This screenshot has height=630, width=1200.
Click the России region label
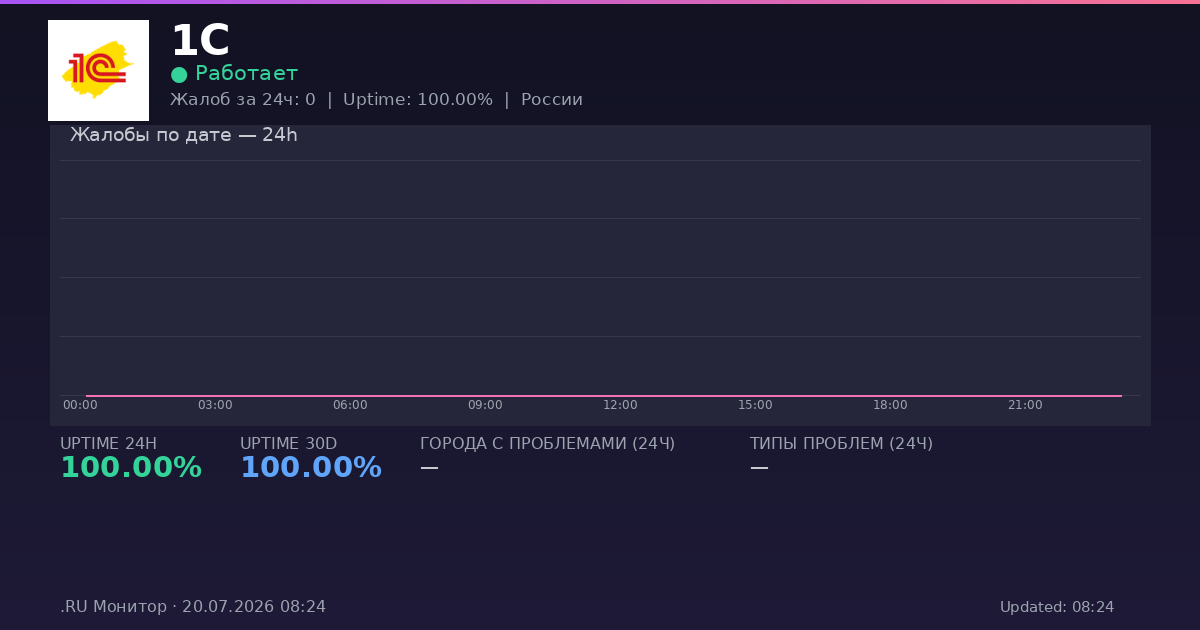click(552, 100)
